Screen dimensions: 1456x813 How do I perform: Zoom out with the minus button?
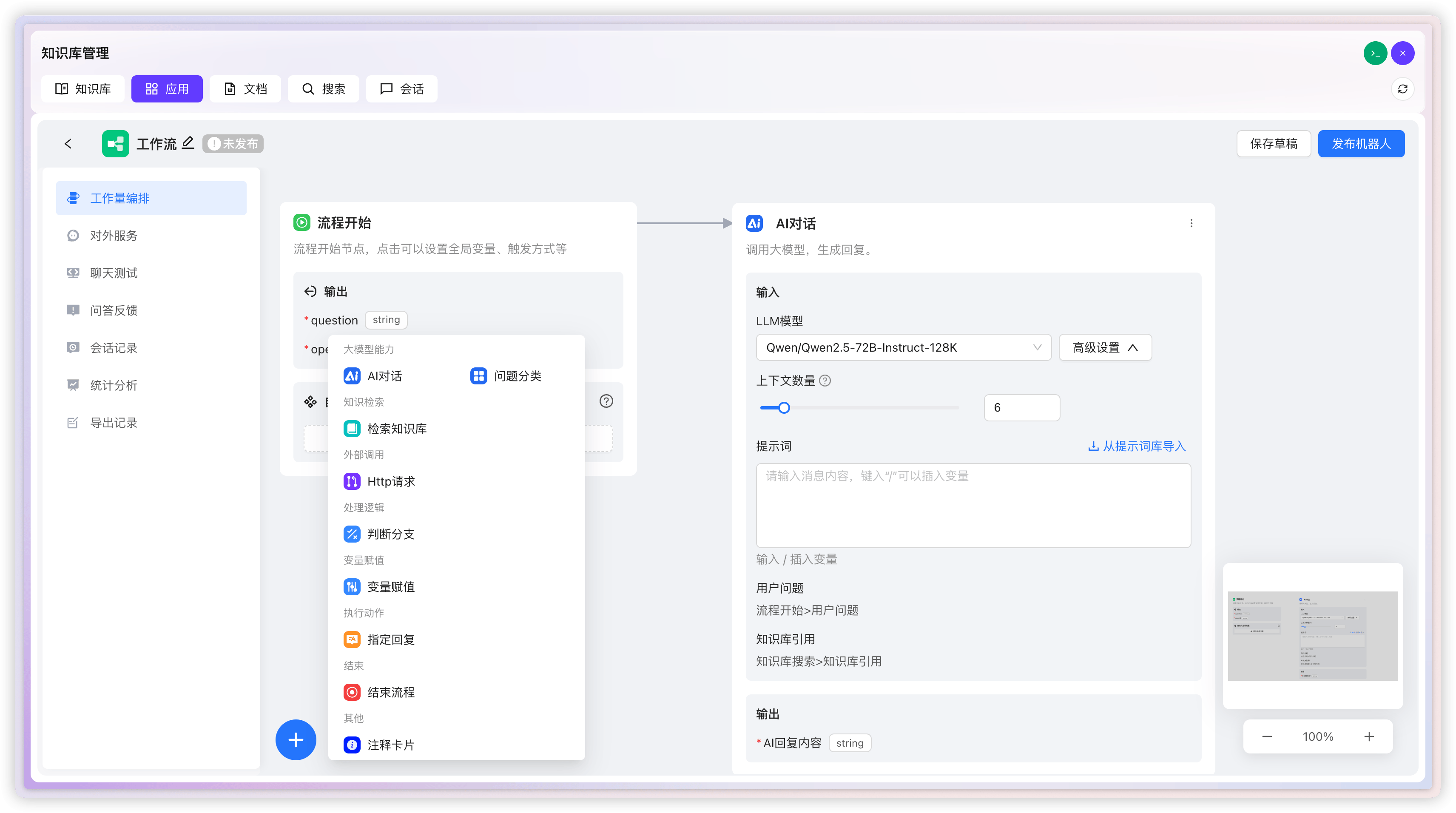click(x=1267, y=736)
